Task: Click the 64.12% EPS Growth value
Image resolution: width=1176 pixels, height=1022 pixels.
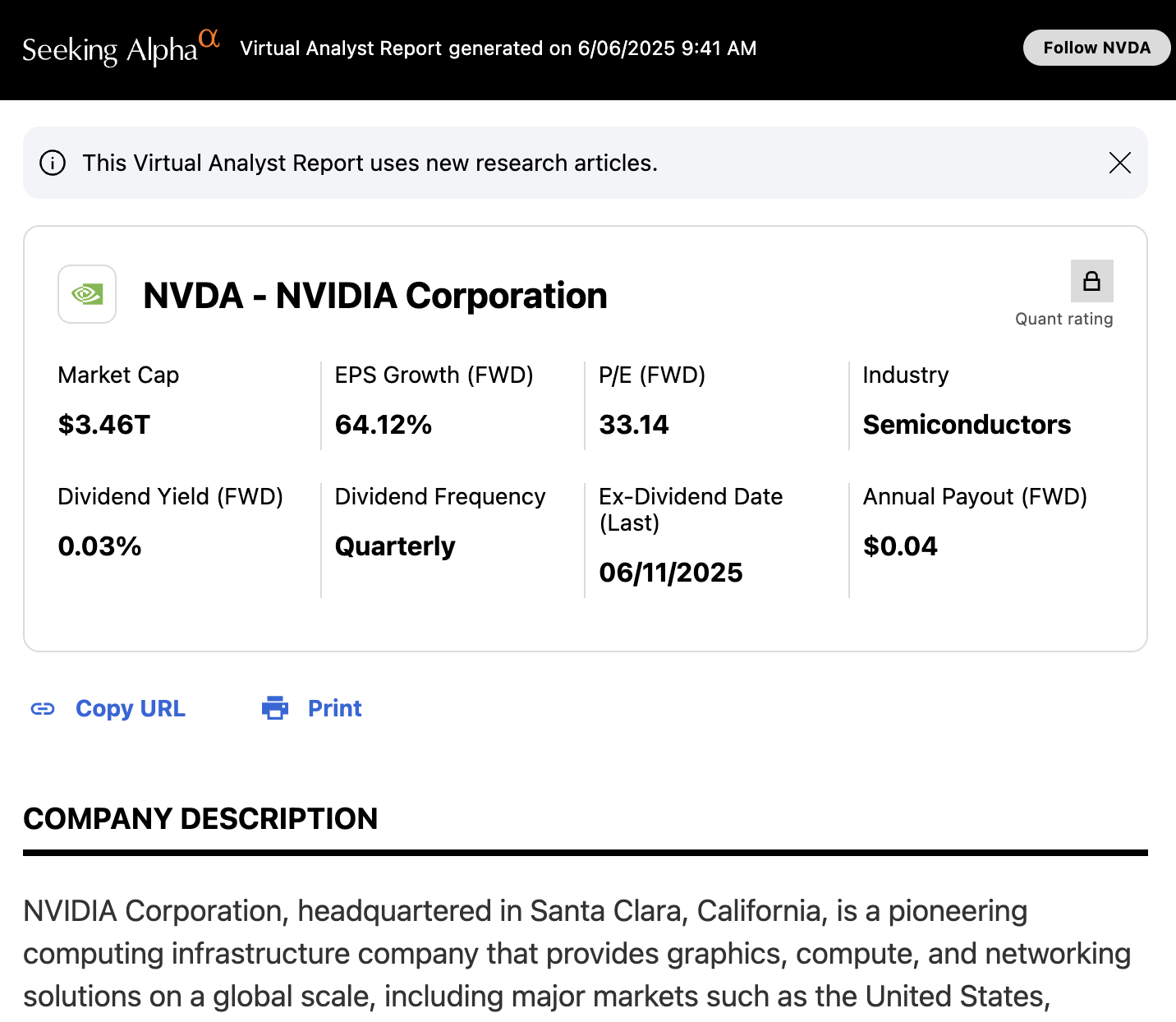Action: pyautogui.click(x=384, y=425)
